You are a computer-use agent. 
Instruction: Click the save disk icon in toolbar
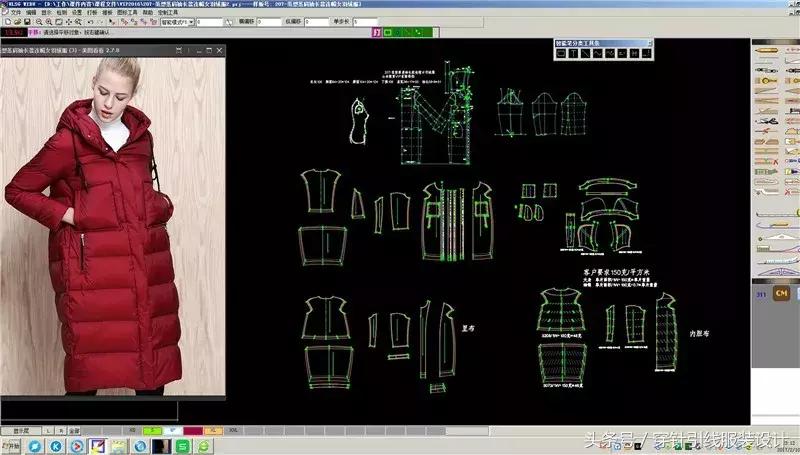pyautogui.click(x=25, y=22)
